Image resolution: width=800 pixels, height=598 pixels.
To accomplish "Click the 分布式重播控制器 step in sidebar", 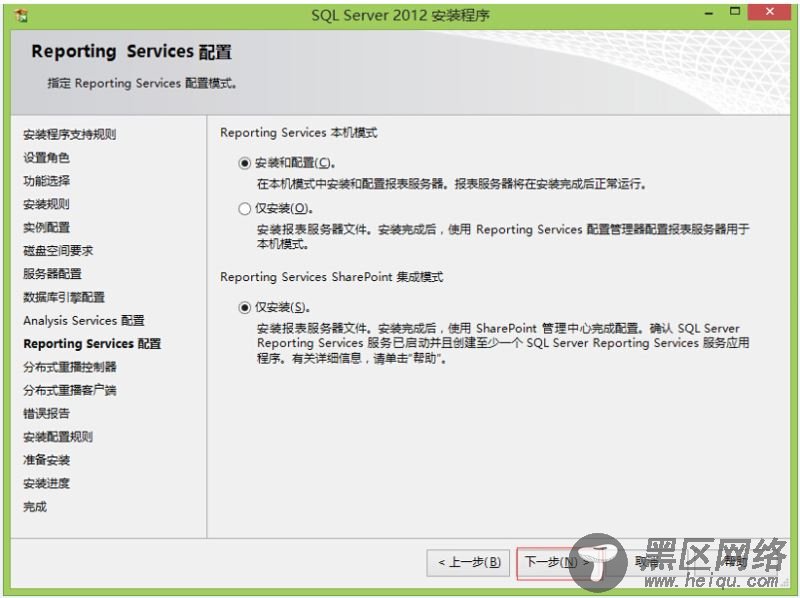I will pos(69,367).
